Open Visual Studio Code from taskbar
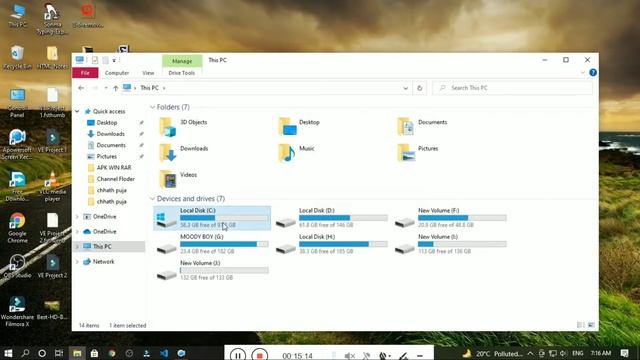 [164, 353]
